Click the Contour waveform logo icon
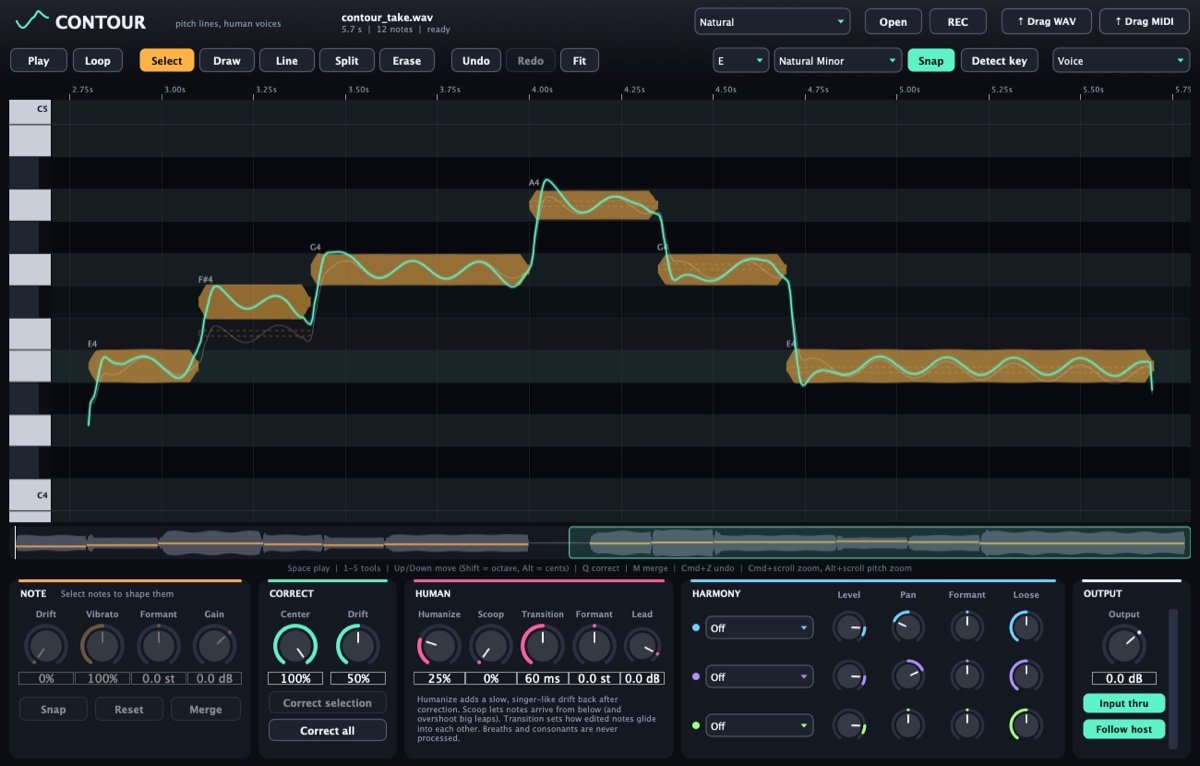 tap(32, 21)
